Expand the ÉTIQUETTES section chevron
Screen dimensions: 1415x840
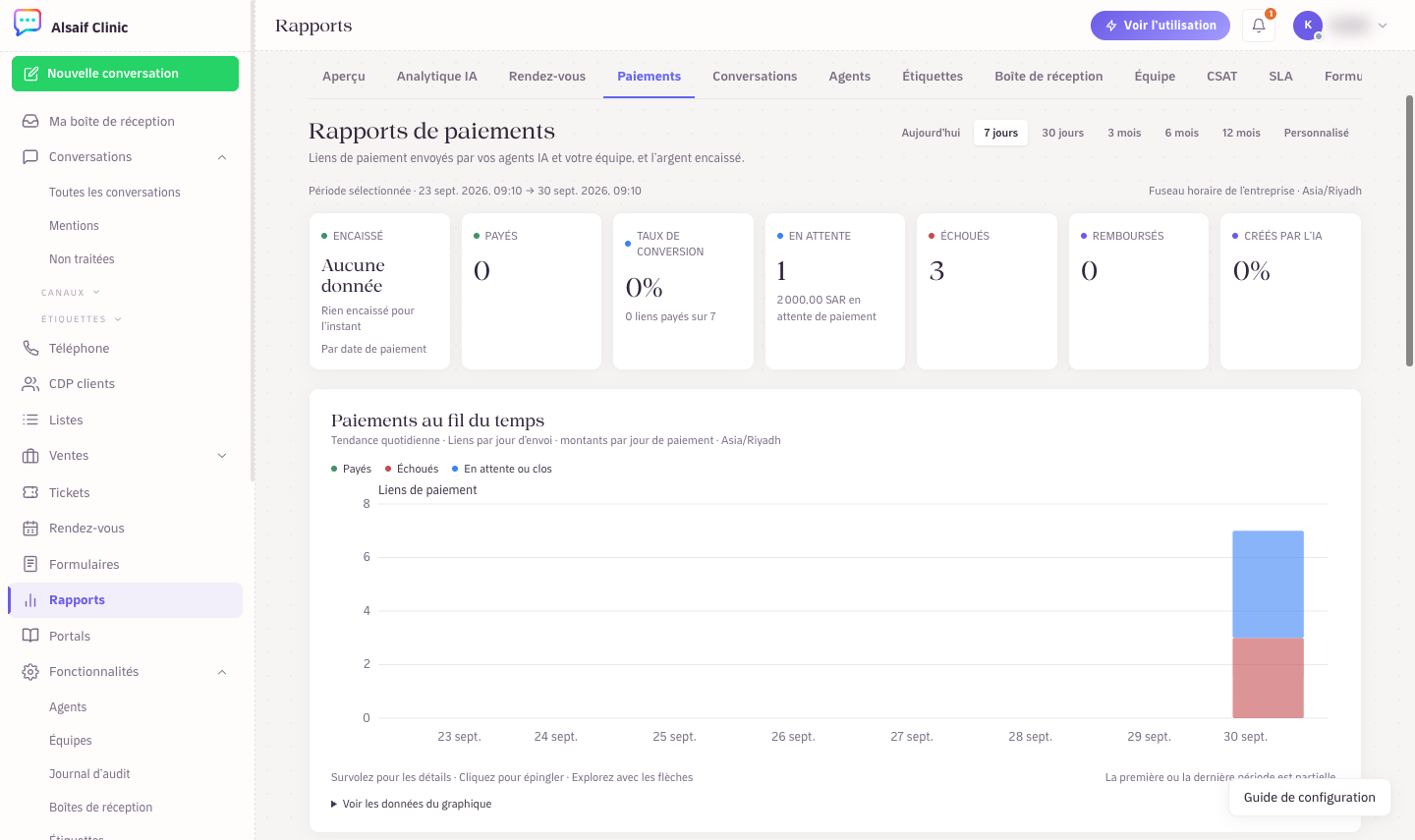(x=118, y=319)
